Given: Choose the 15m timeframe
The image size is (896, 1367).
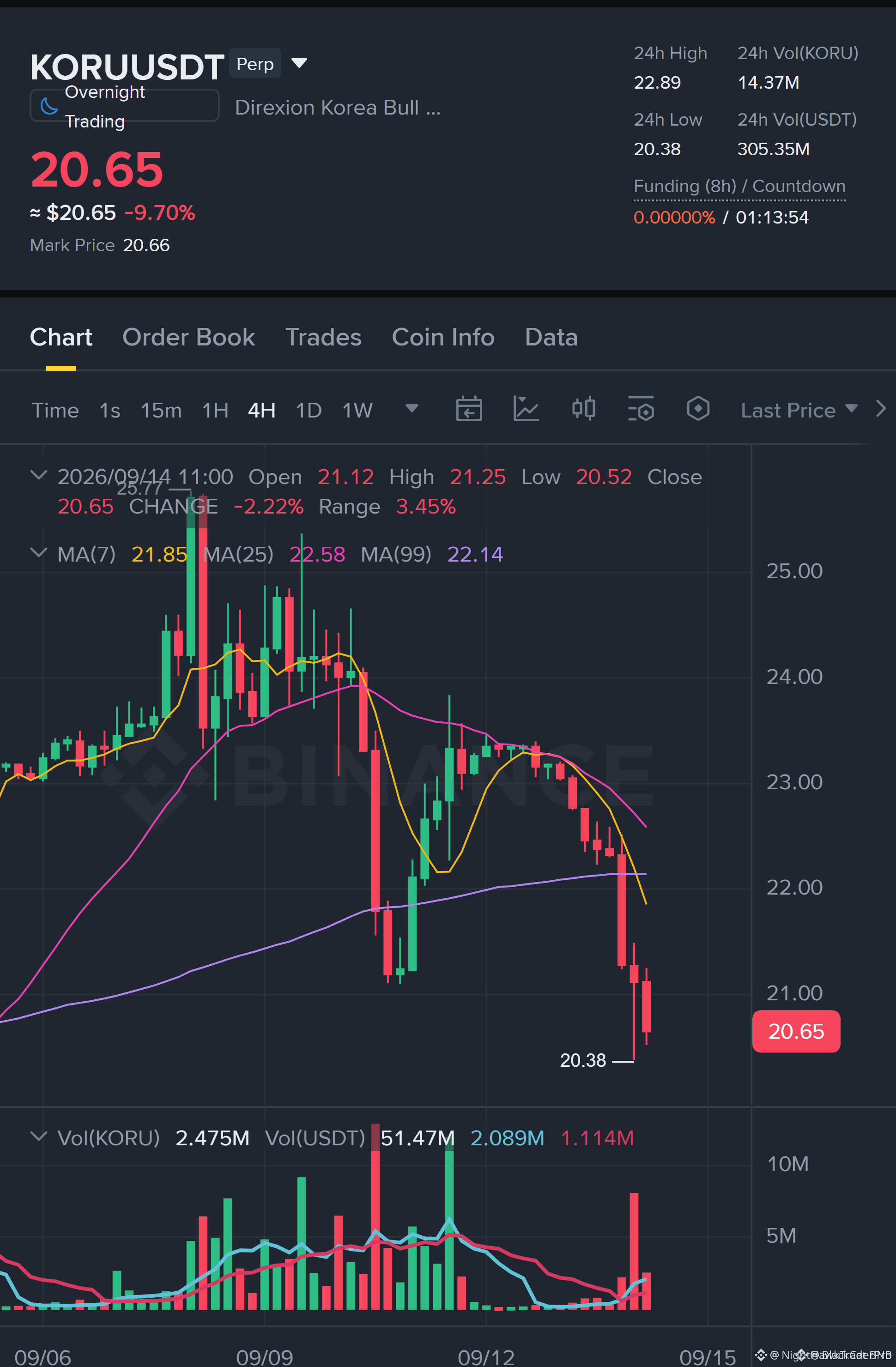Looking at the screenshot, I should click(x=161, y=410).
